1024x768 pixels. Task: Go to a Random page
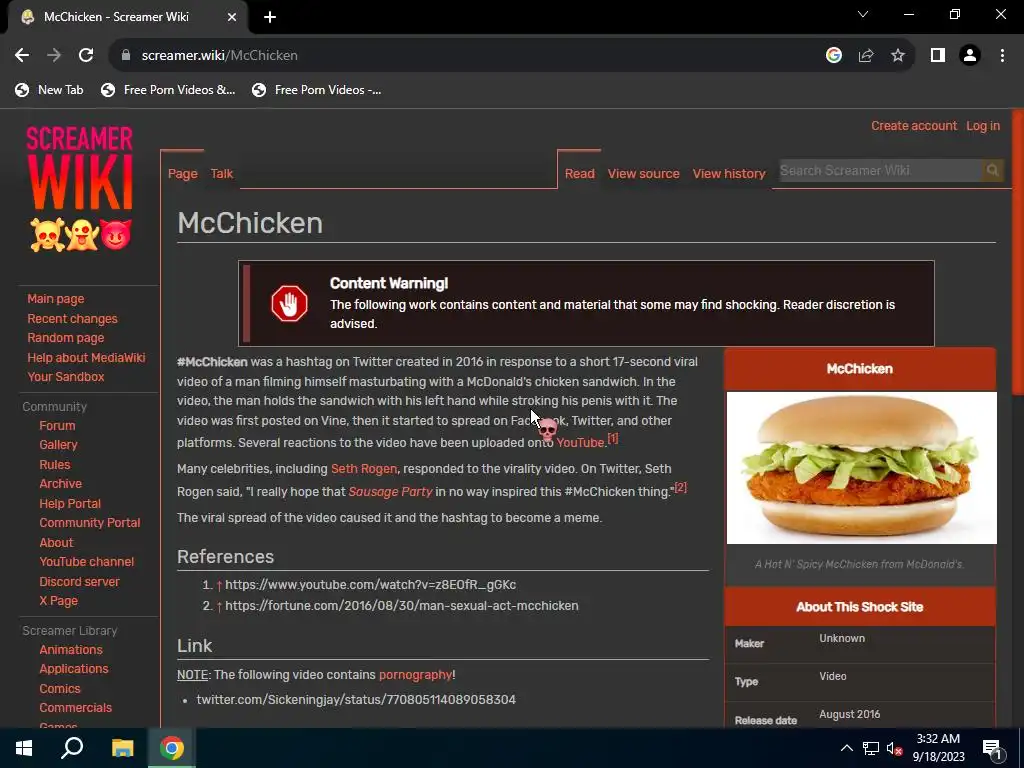pos(65,338)
